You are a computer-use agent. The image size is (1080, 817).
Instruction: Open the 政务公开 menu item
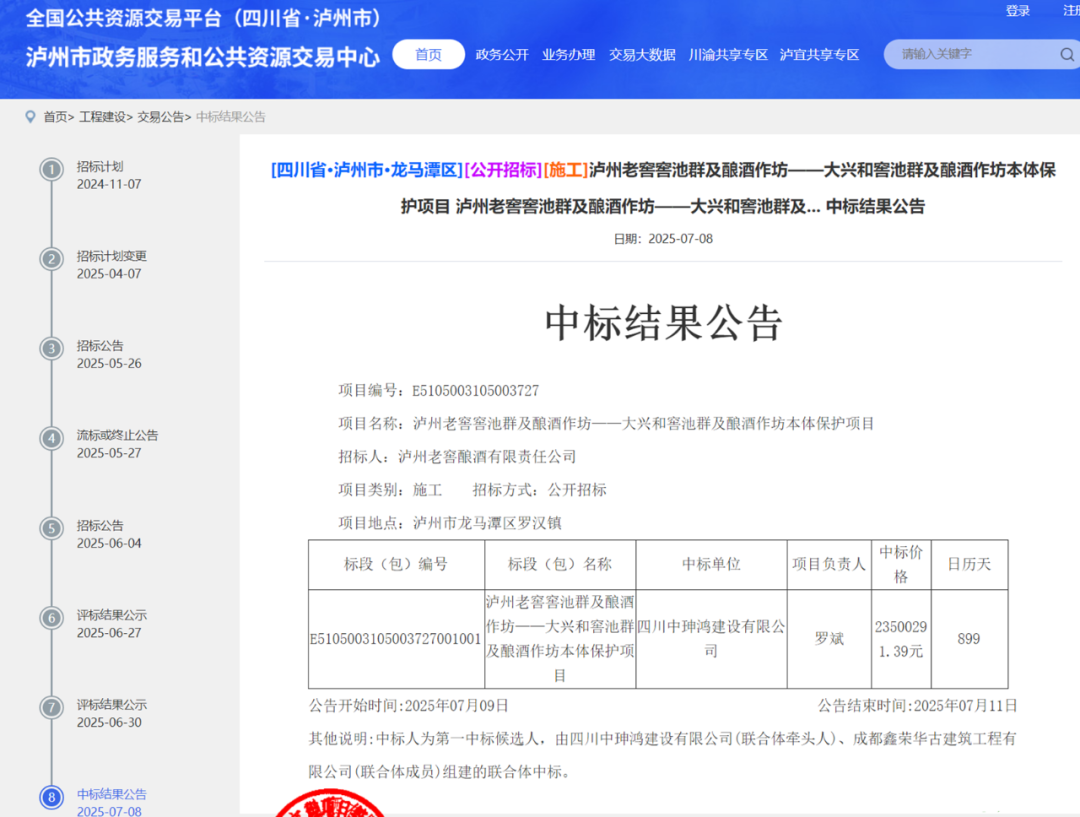coord(502,55)
